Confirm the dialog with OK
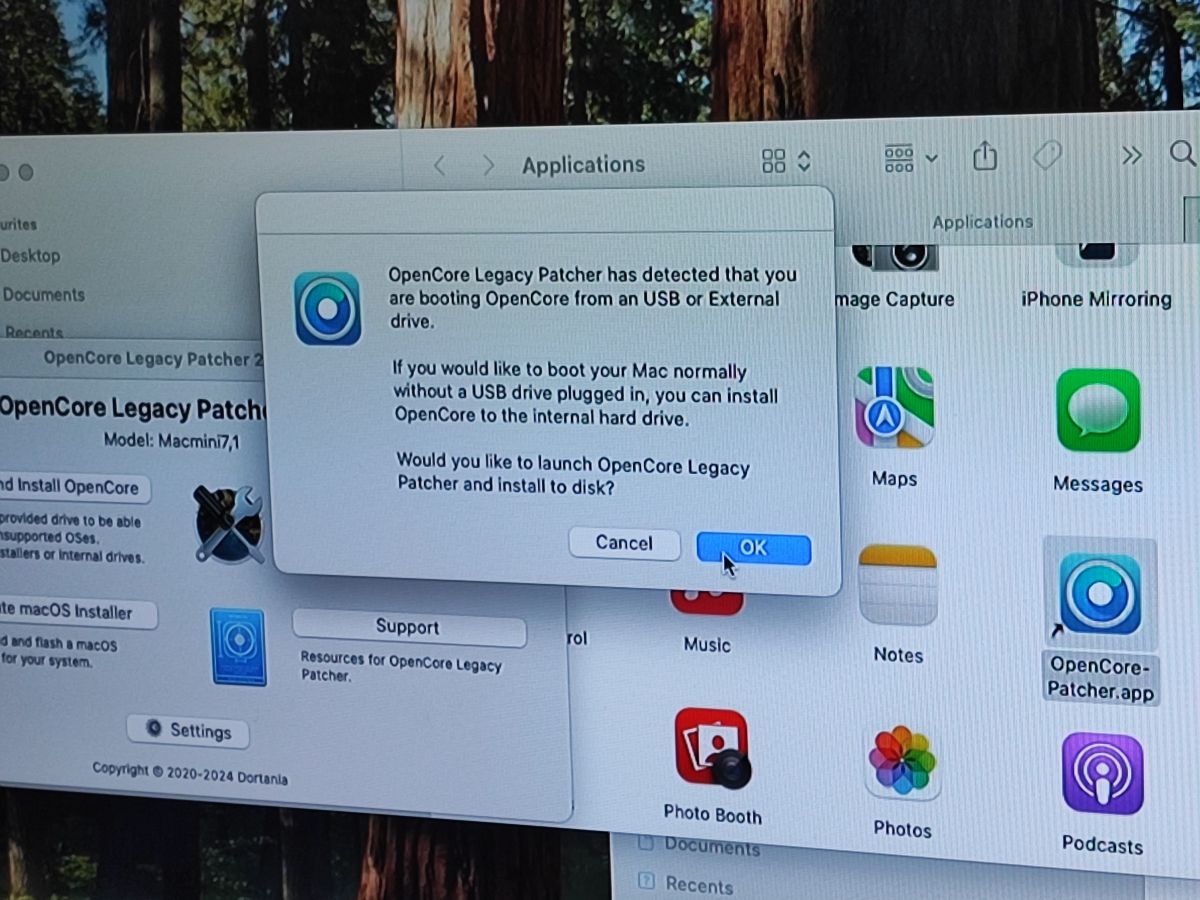1200x900 pixels. (753, 548)
